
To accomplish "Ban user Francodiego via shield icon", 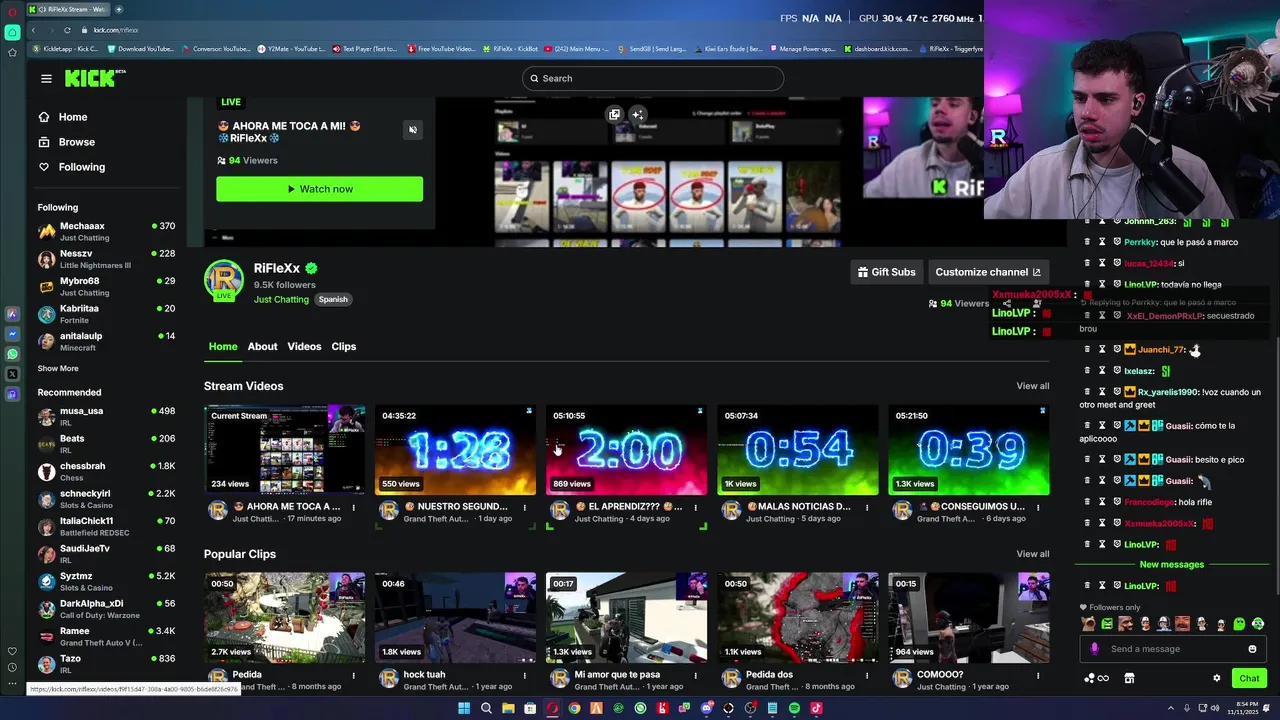I will pyautogui.click(x=1116, y=502).
